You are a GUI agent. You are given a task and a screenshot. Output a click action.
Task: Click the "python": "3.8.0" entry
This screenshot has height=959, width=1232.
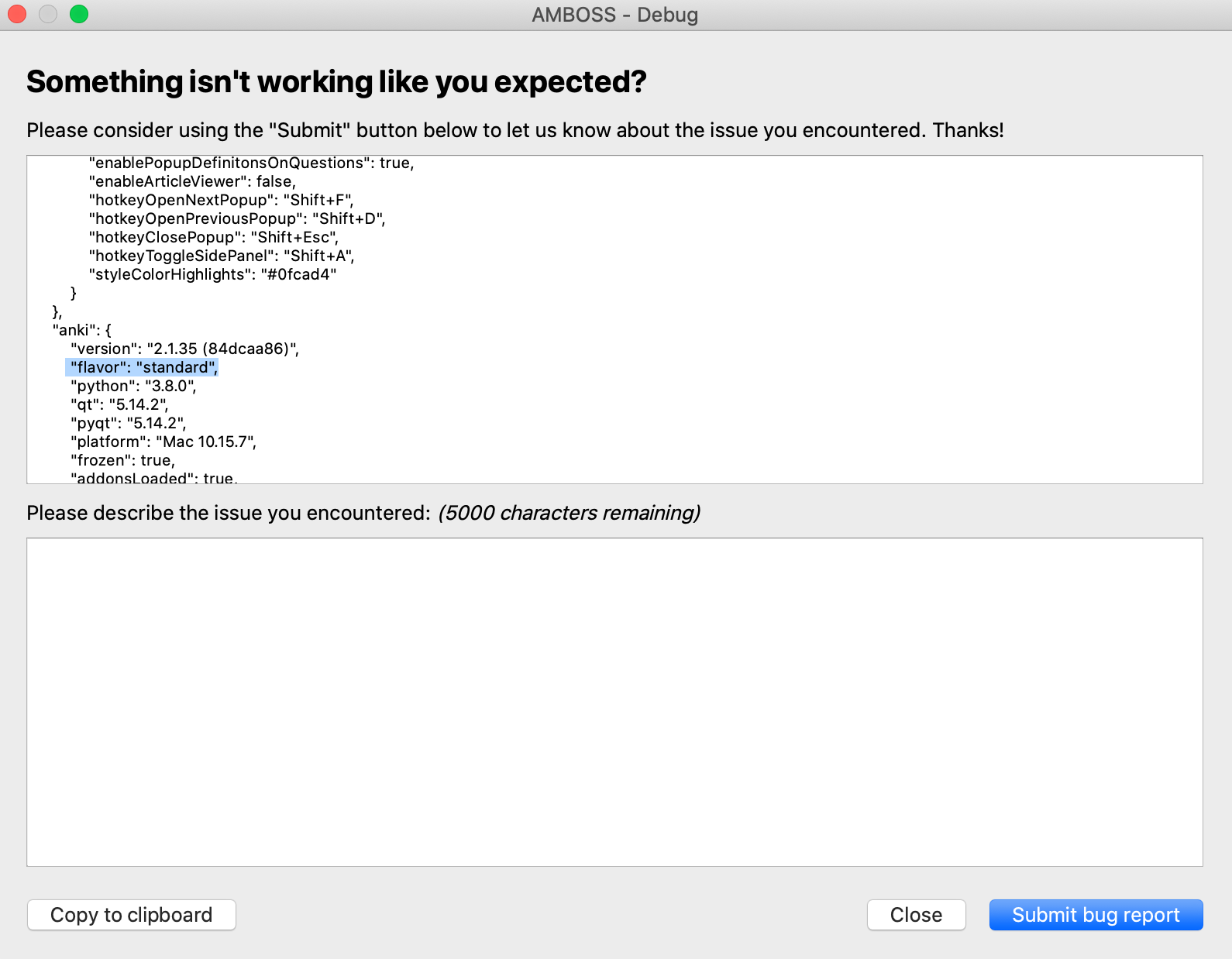pyautogui.click(x=133, y=385)
